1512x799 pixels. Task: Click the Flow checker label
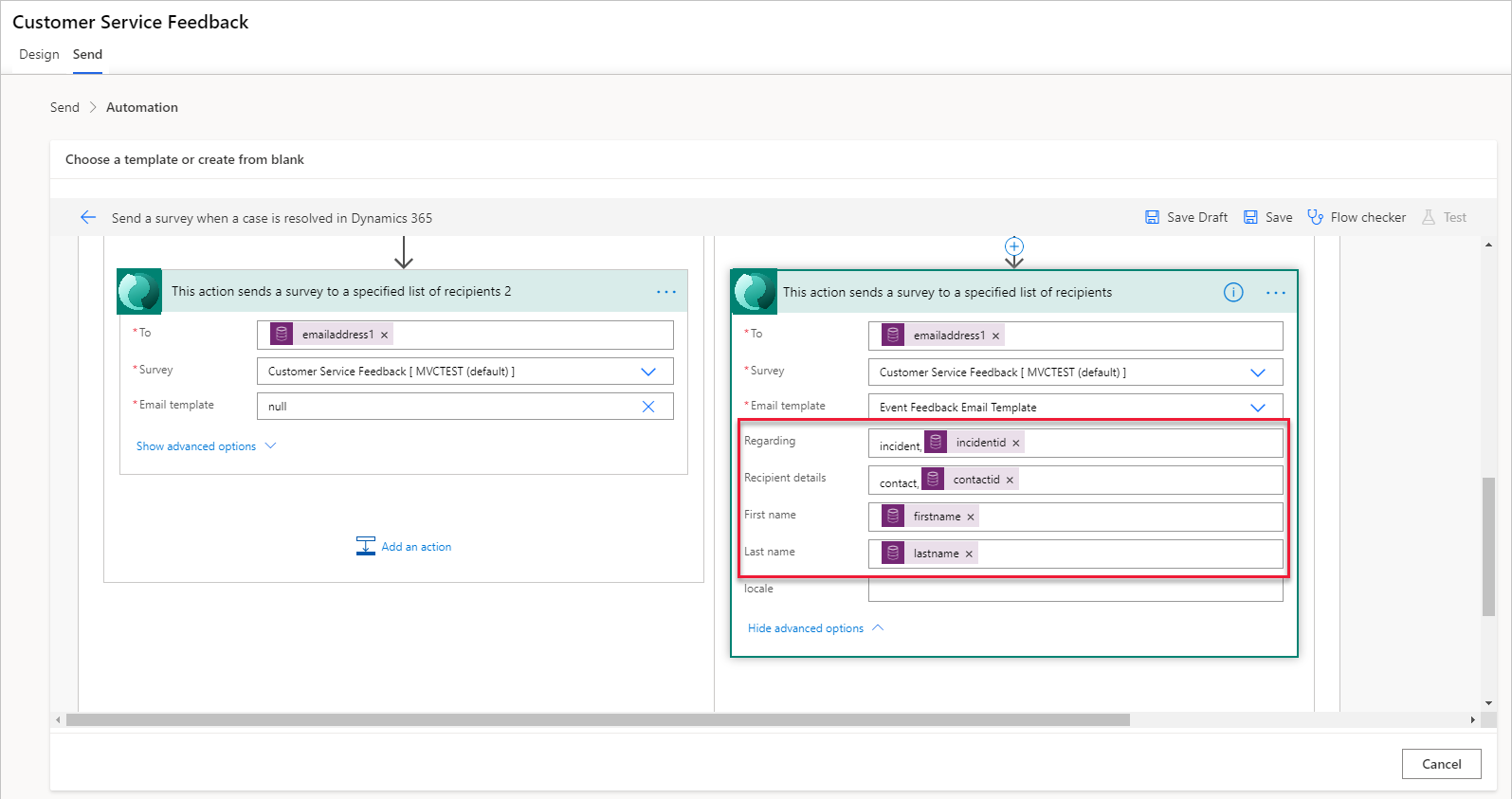(1368, 217)
